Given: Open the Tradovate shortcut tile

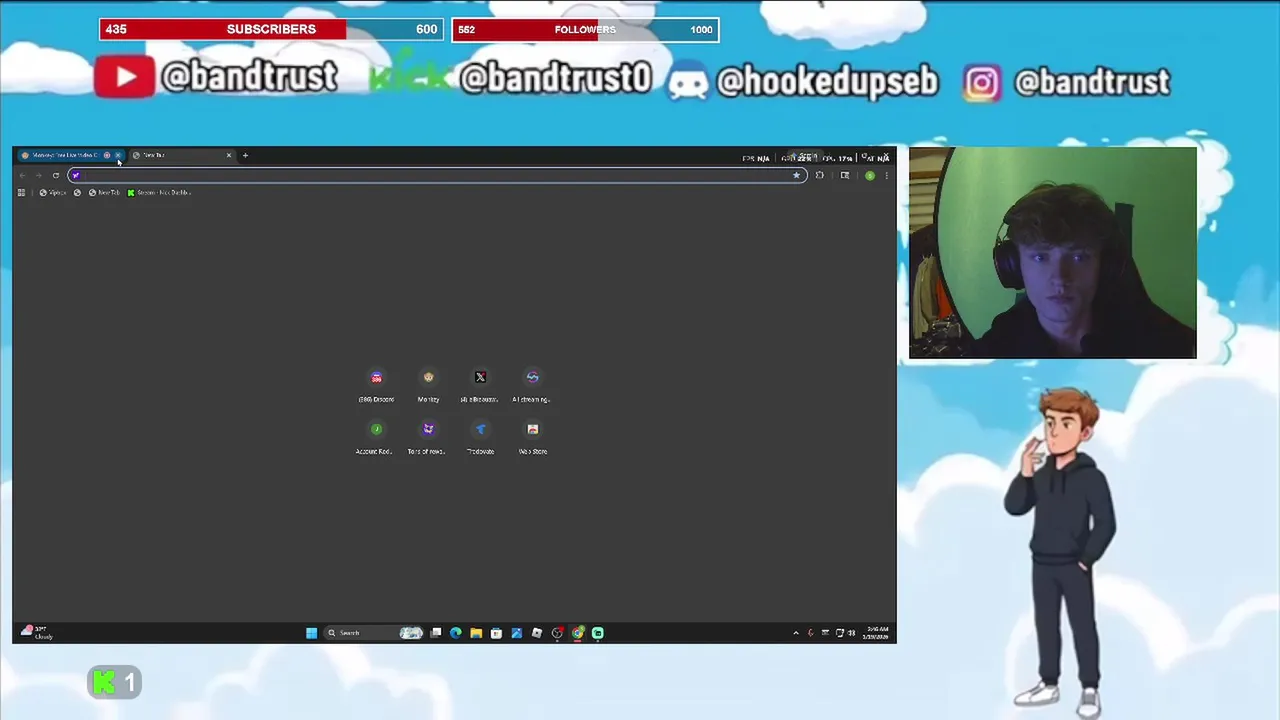Looking at the screenshot, I should (x=480, y=437).
